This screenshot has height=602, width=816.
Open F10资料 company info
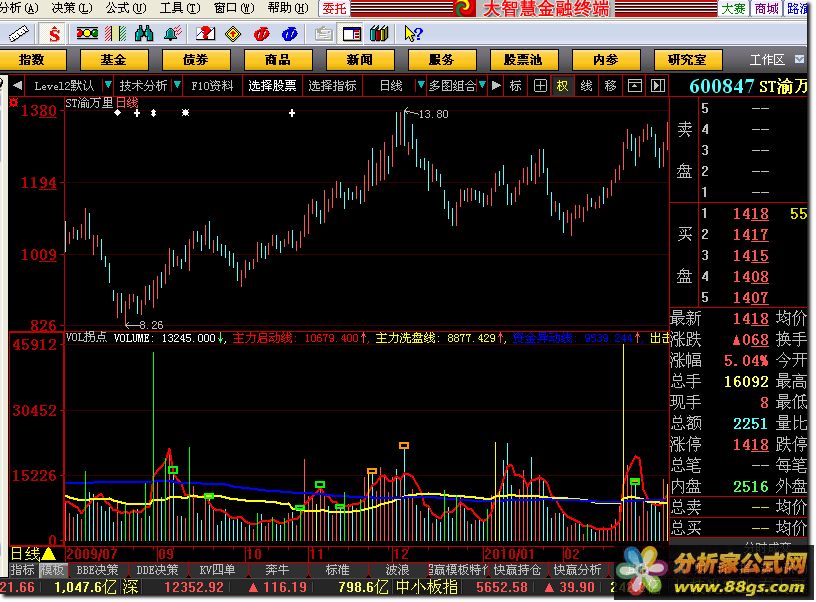tap(212, 85)
